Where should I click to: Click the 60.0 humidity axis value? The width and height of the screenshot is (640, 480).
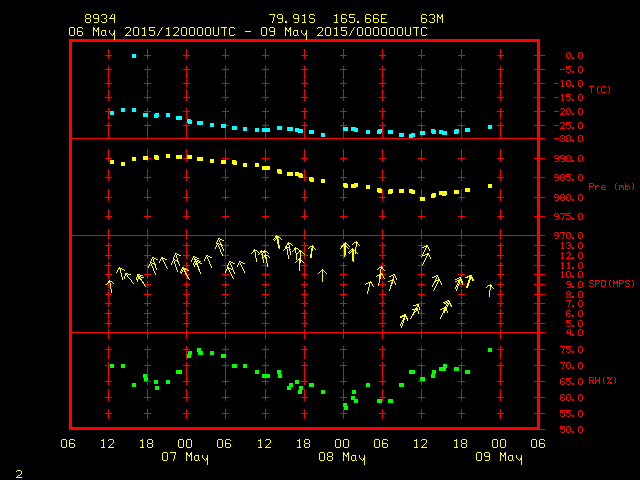571,398
